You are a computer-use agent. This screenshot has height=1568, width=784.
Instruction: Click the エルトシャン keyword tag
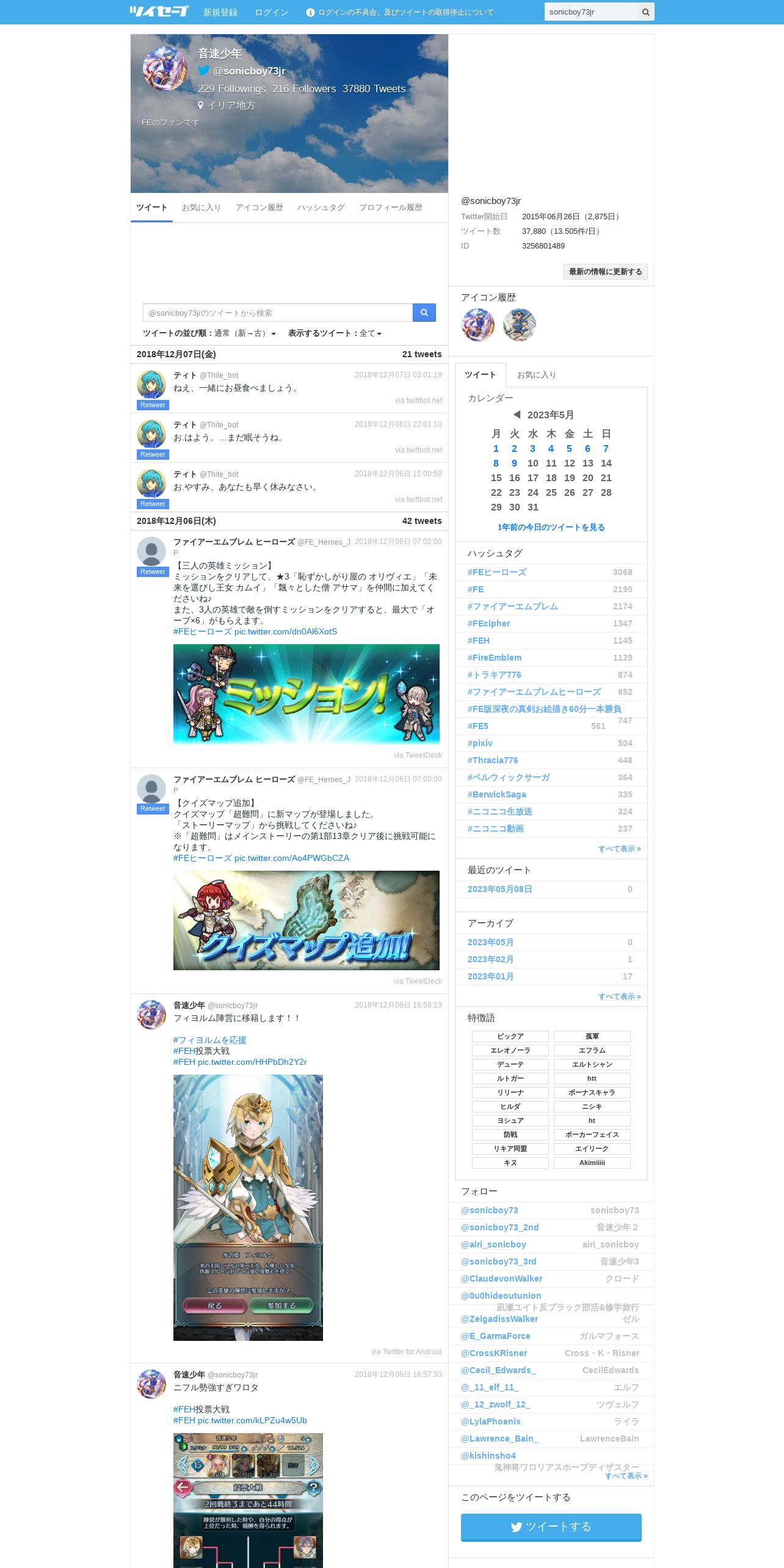coord(592,1064)
